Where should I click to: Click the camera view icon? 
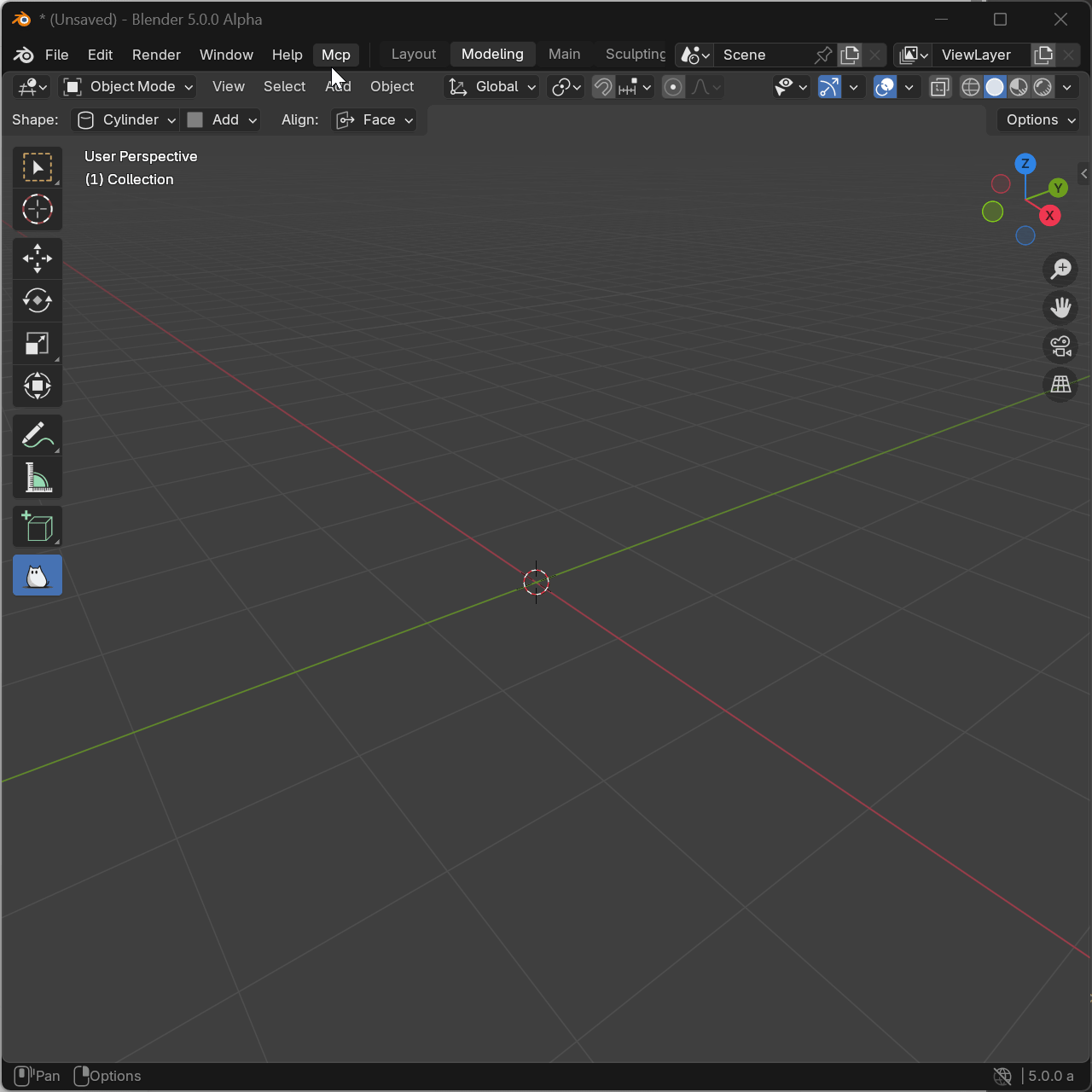pyautogui.click(x=1060, y=346)
